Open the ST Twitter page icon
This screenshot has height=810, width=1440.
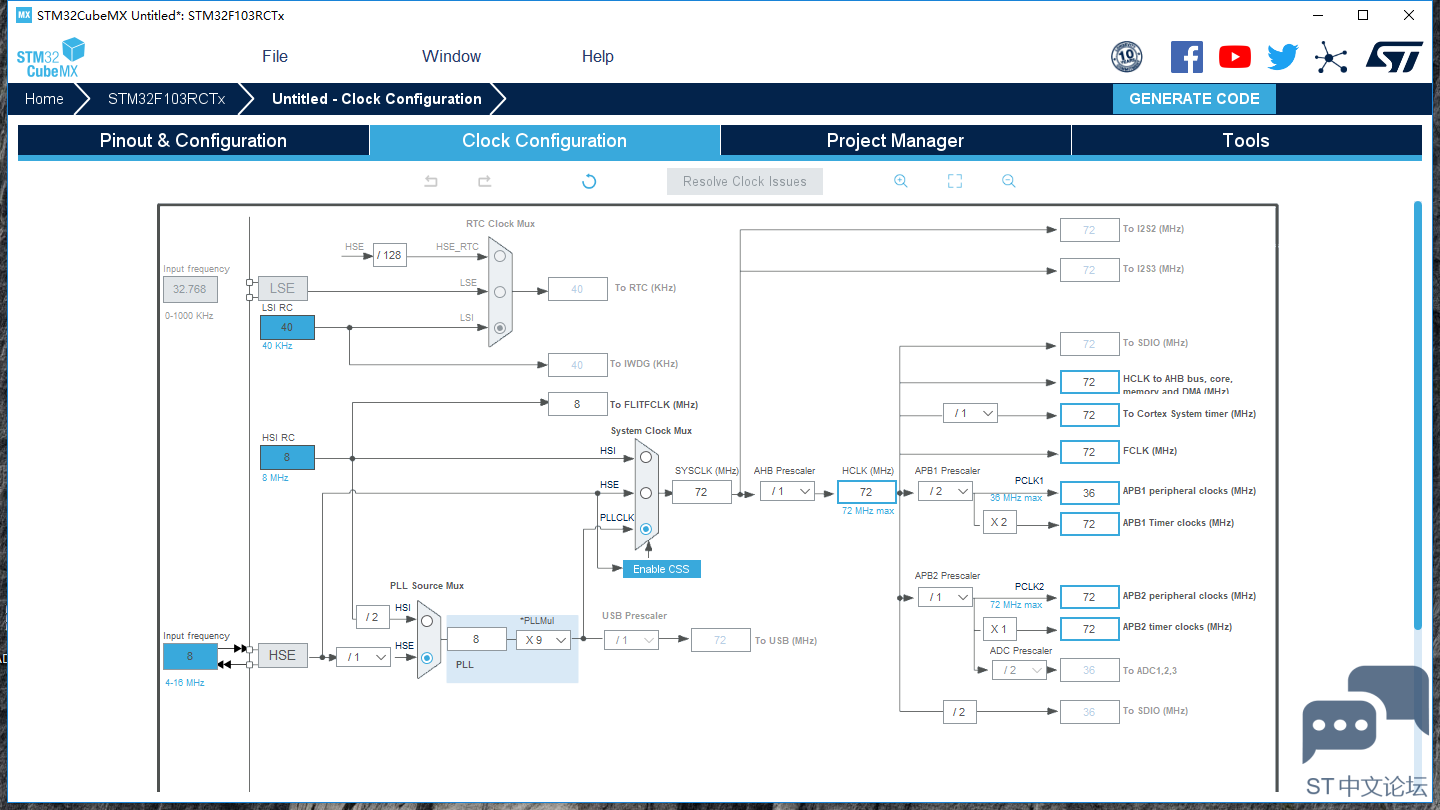coord(1283,57)
